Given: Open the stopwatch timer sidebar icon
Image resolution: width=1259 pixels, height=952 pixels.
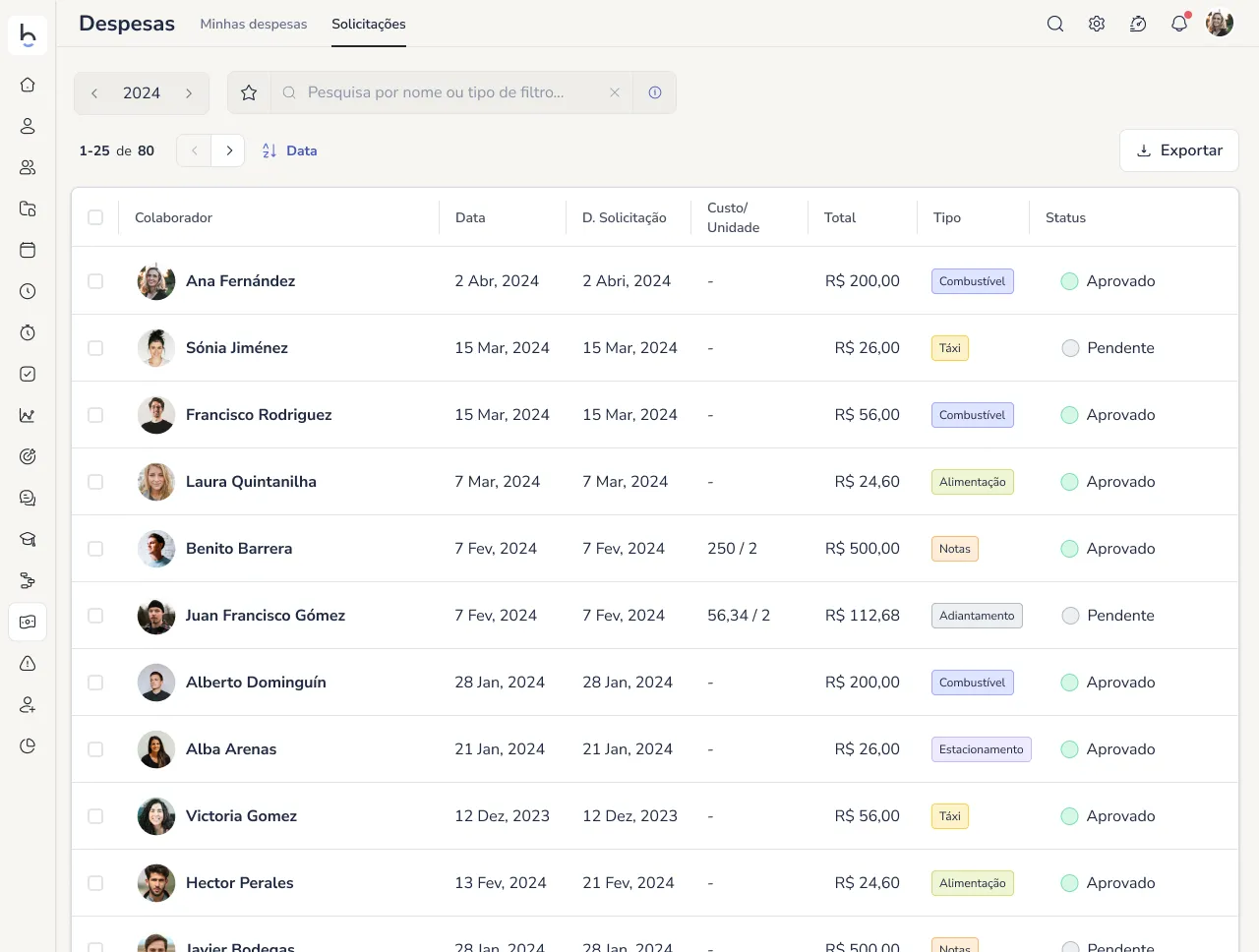Looking at the screenshot, I should [x=28, y=332].
